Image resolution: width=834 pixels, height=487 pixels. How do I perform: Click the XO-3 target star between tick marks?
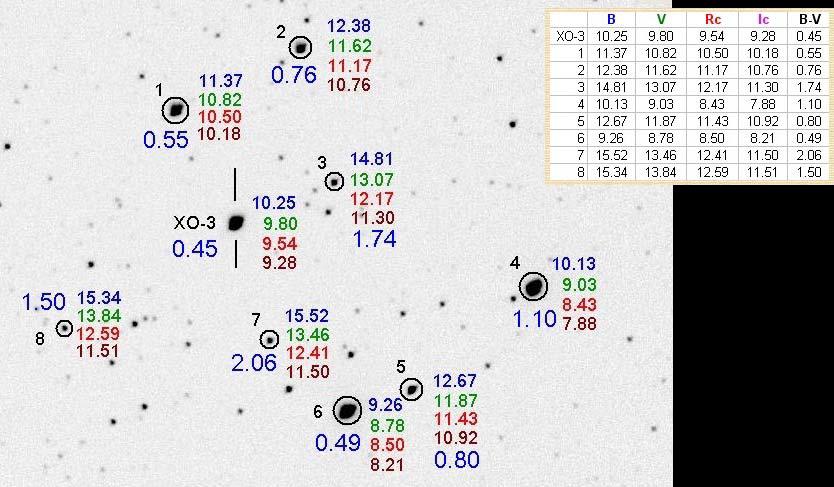(x=236, y=223)
